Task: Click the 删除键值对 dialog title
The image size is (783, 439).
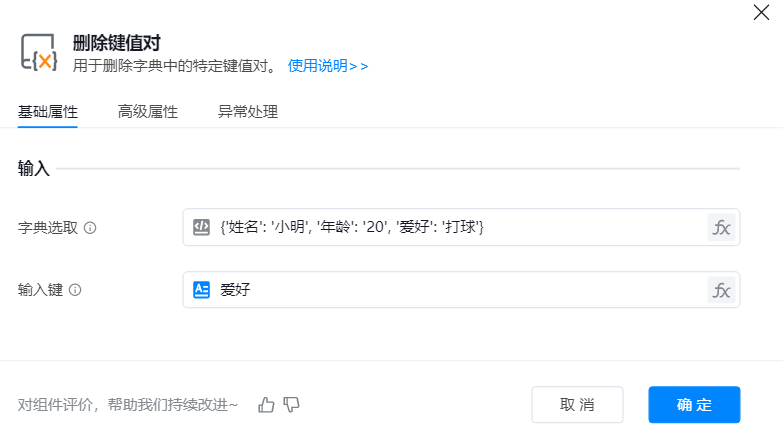Action: [x=117, y=43]
